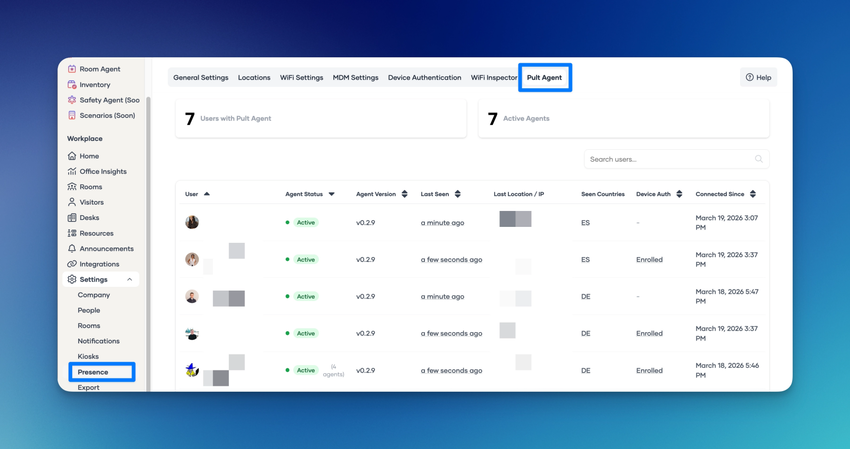The width and height of the screenshot is (850, 449).
Task: Collapse the Settings section chevron
Action: click(129, 280)
